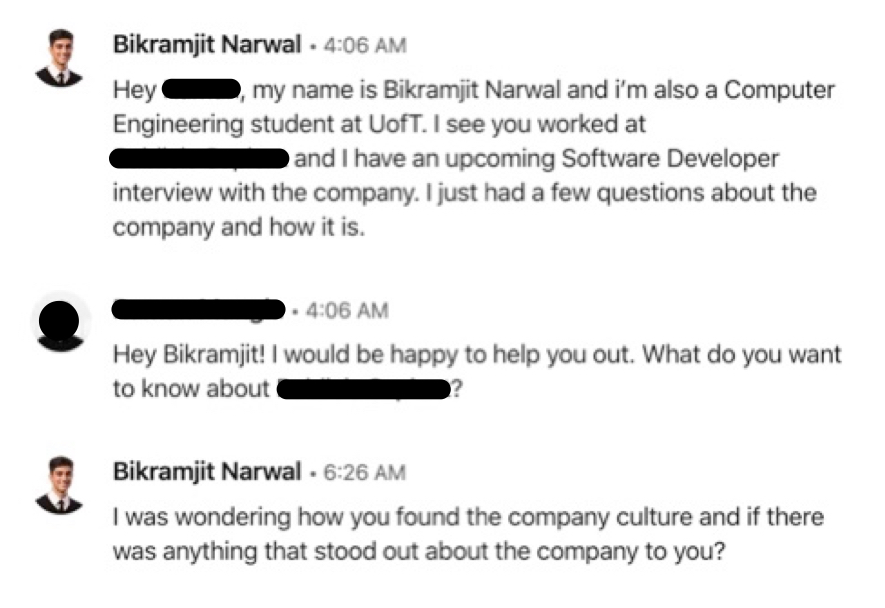Click the blacked-out avatar of the second sender
Viewport: 885px width, 608px height.
click(x=59, y=322)
